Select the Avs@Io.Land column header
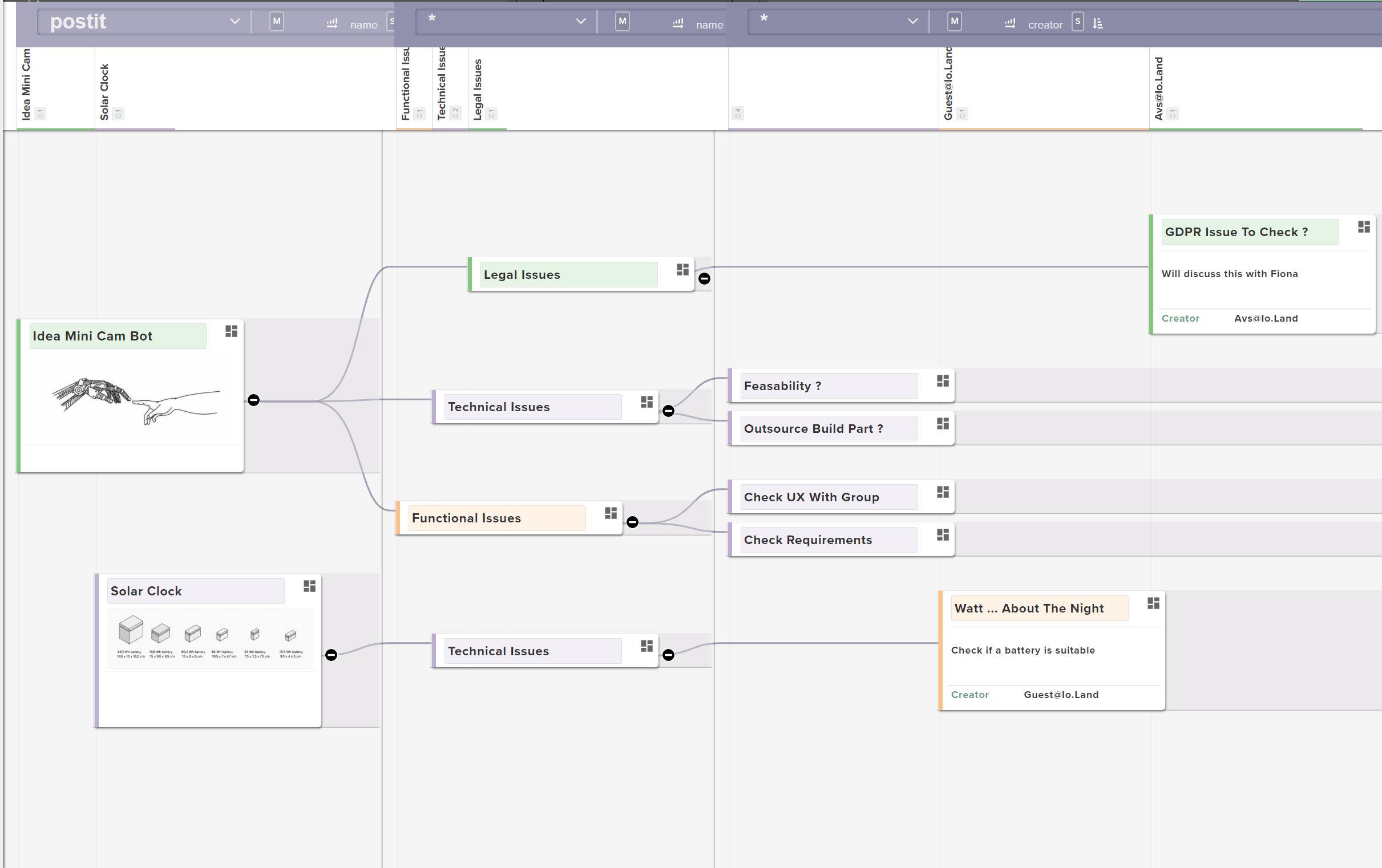The height and width of the screenshot is (868, 1382). pyautogui.click(x=1159, y=89)
